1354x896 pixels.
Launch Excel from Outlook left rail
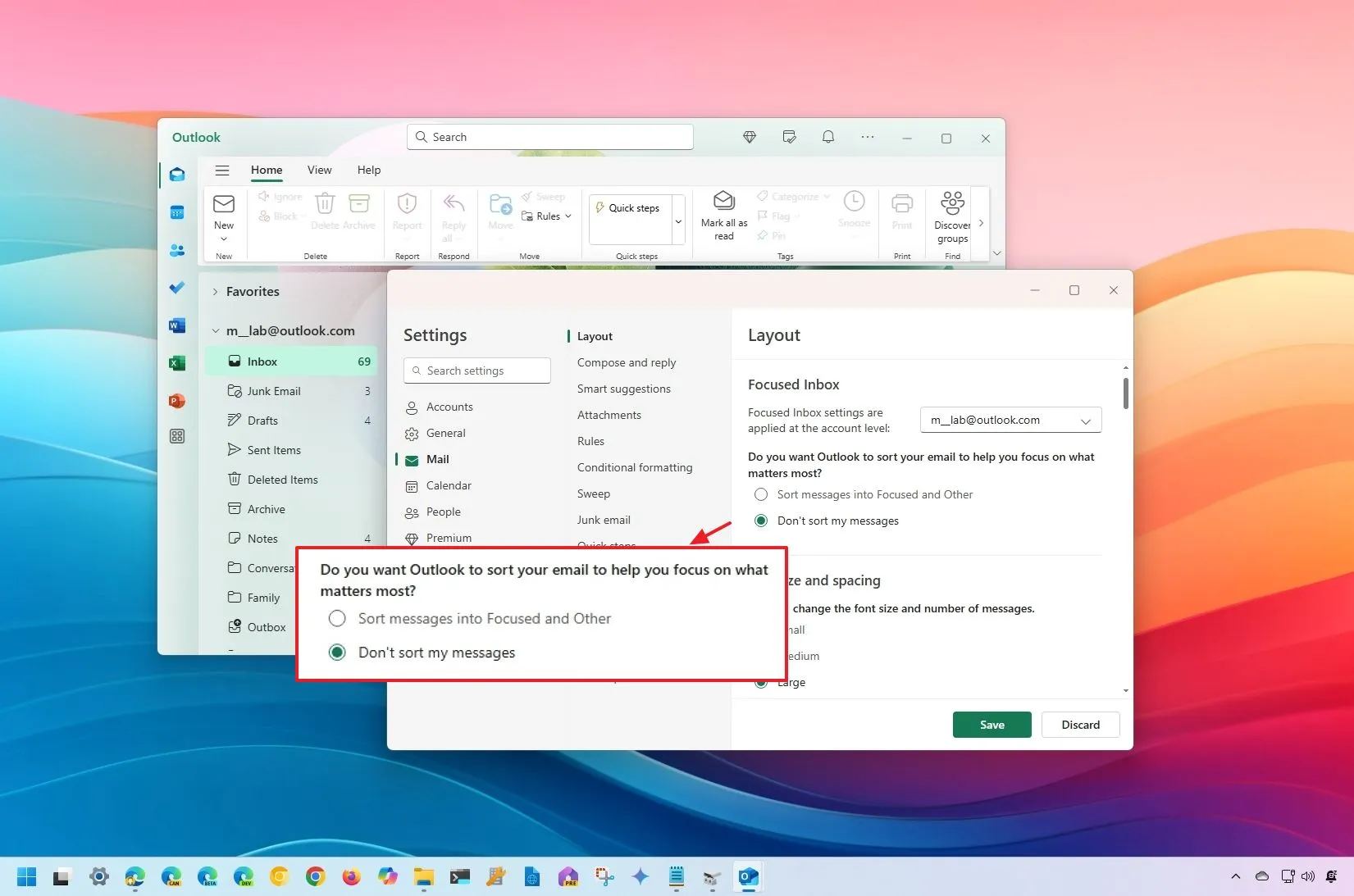click(x=177, y=363)
